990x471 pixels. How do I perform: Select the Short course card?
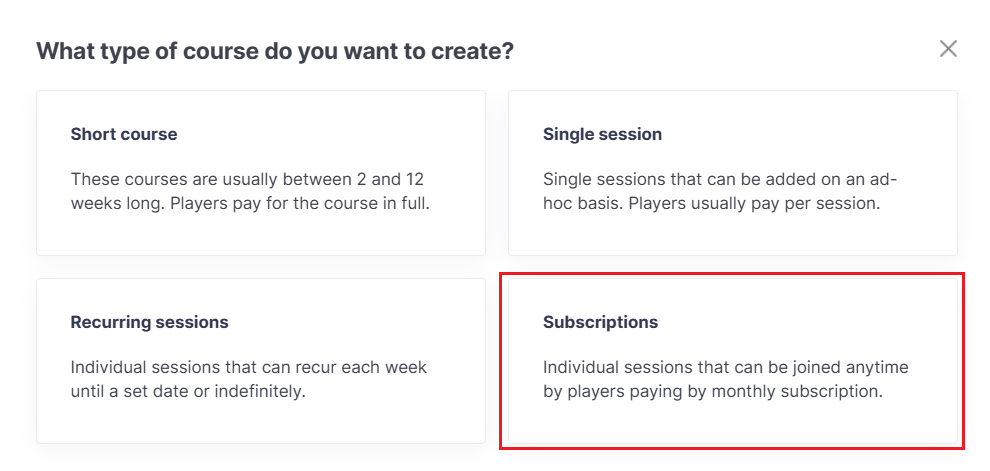tap(261, 172)
